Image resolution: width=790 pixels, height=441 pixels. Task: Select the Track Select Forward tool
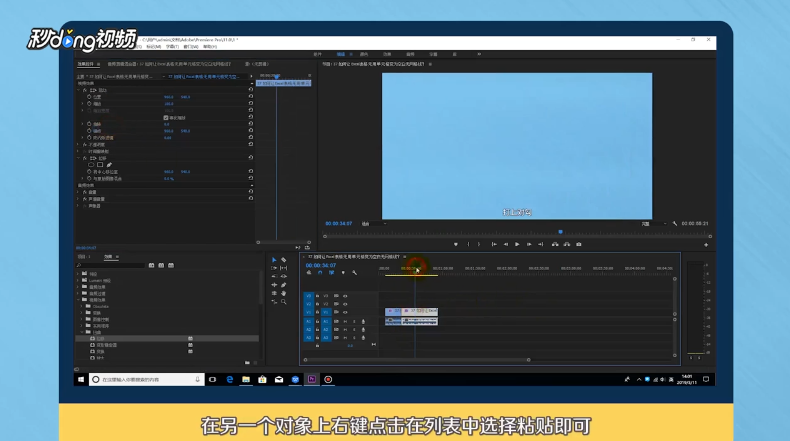pos(274,268)
